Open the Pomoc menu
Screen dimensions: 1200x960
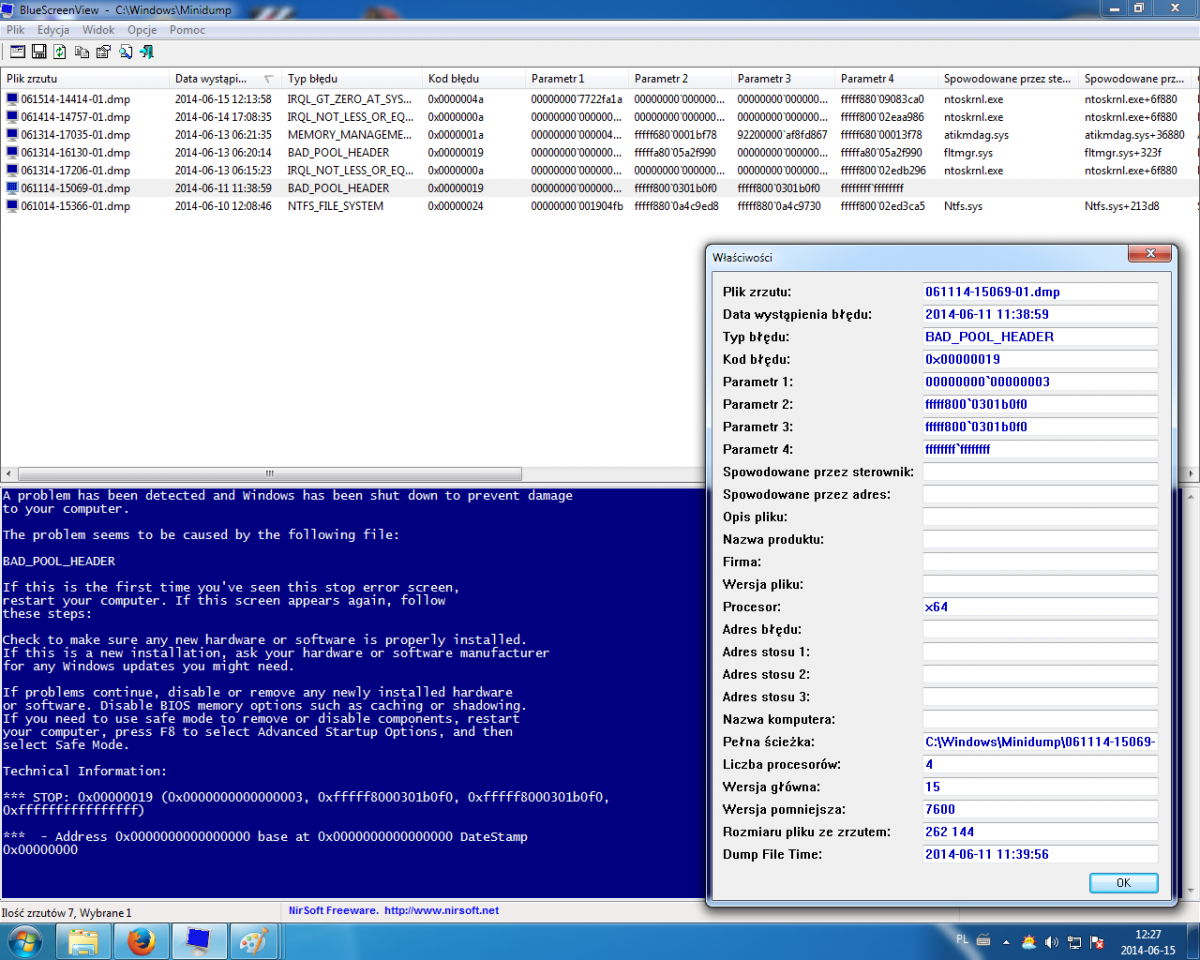pos(187,30)
